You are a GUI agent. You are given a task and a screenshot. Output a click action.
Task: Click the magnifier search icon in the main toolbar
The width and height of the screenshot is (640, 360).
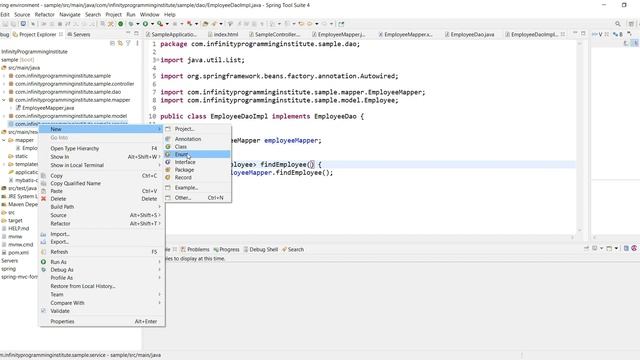point(618,24)
